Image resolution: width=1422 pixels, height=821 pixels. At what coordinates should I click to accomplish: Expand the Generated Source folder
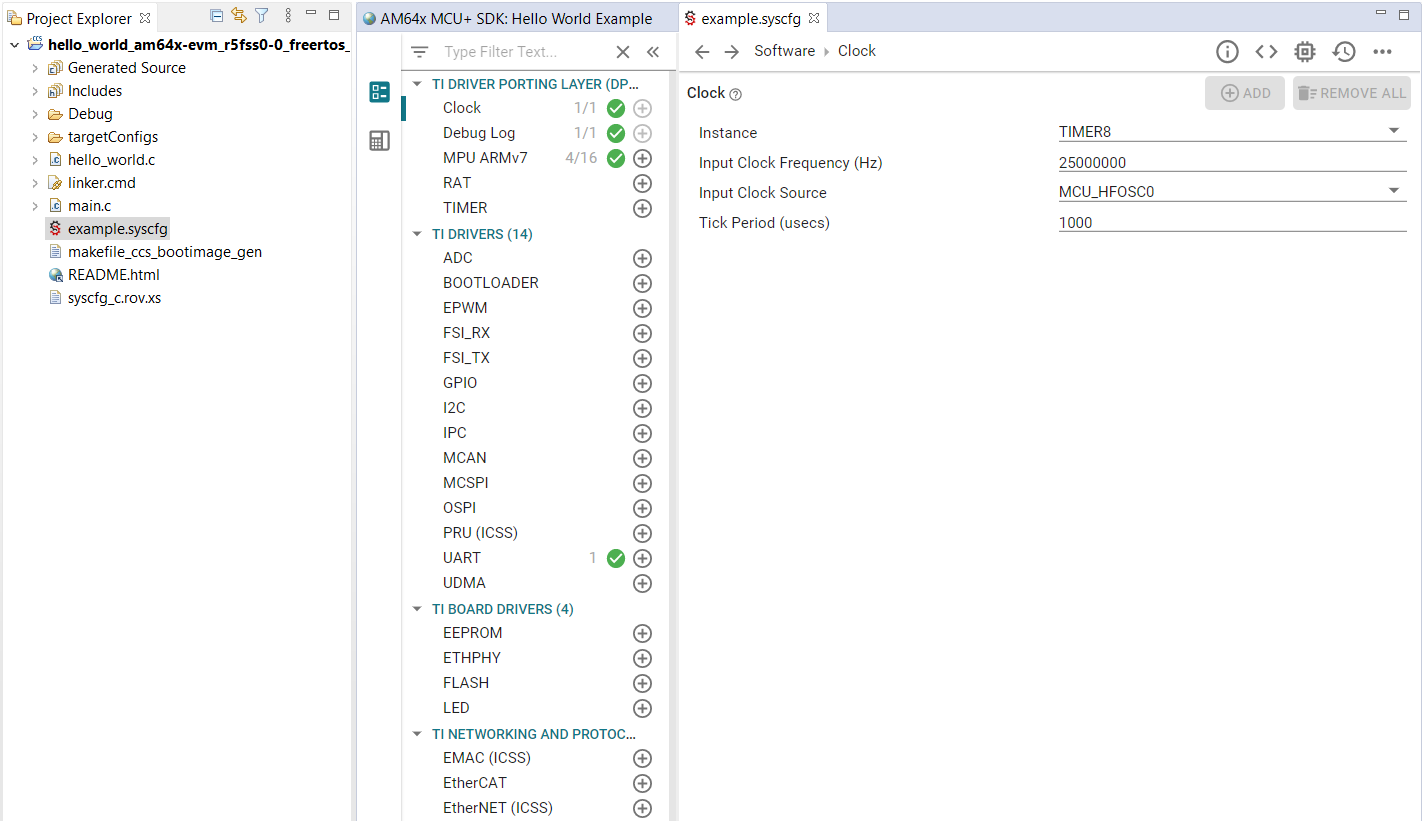[35, 68]
